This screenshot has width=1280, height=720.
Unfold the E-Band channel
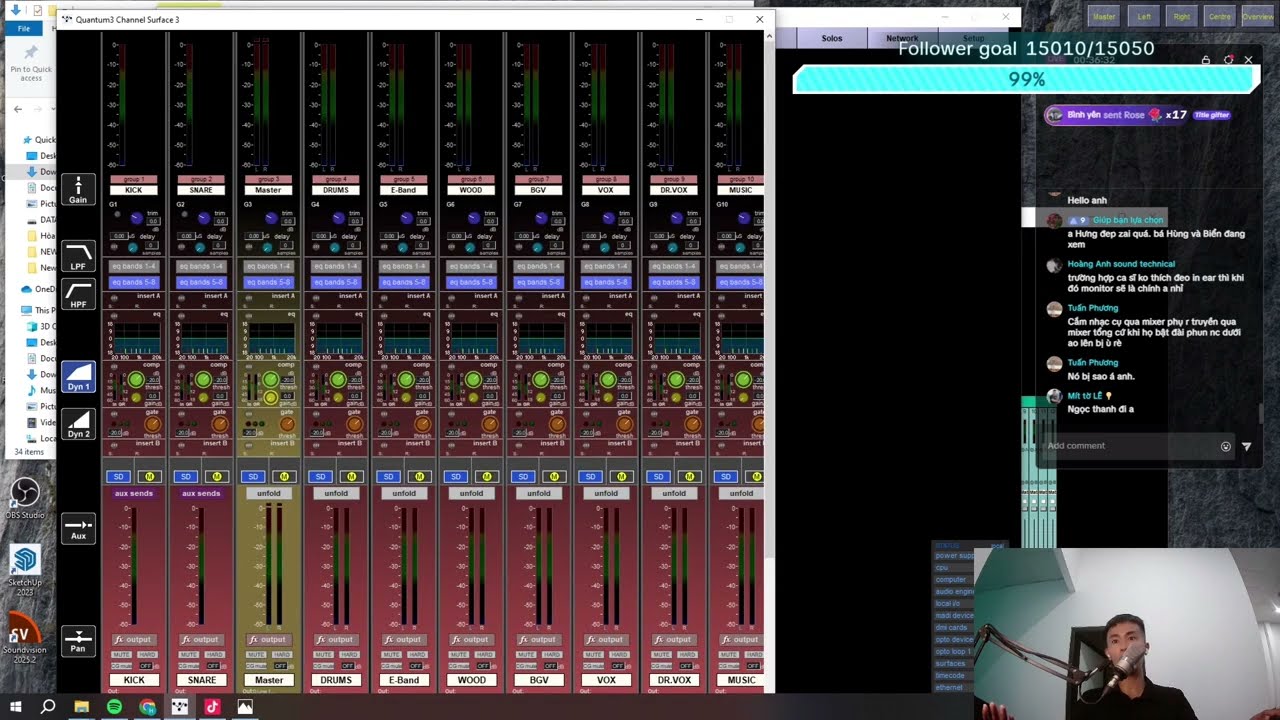coord(404,493)
